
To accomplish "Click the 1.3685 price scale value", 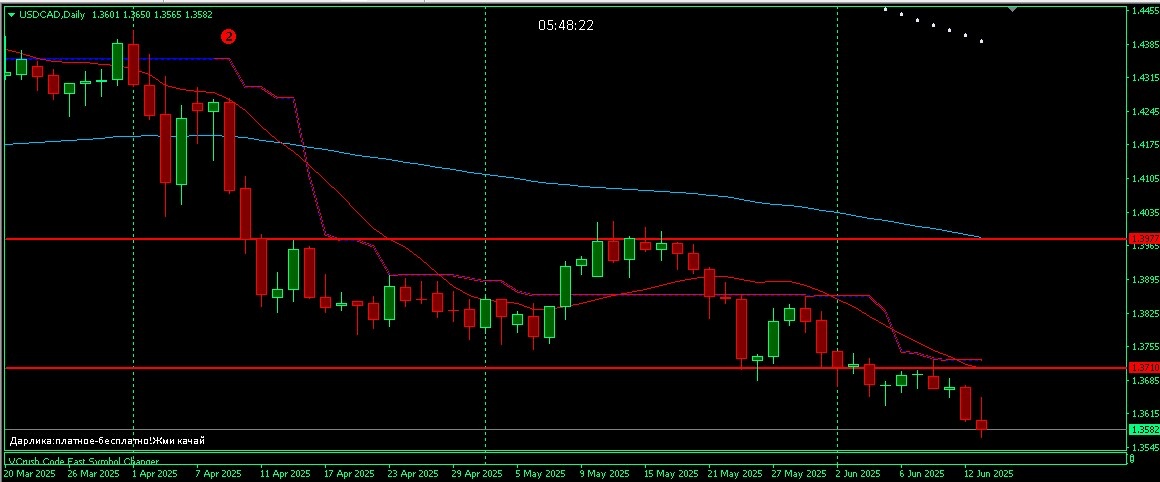I will click(x=1144, y=381).
